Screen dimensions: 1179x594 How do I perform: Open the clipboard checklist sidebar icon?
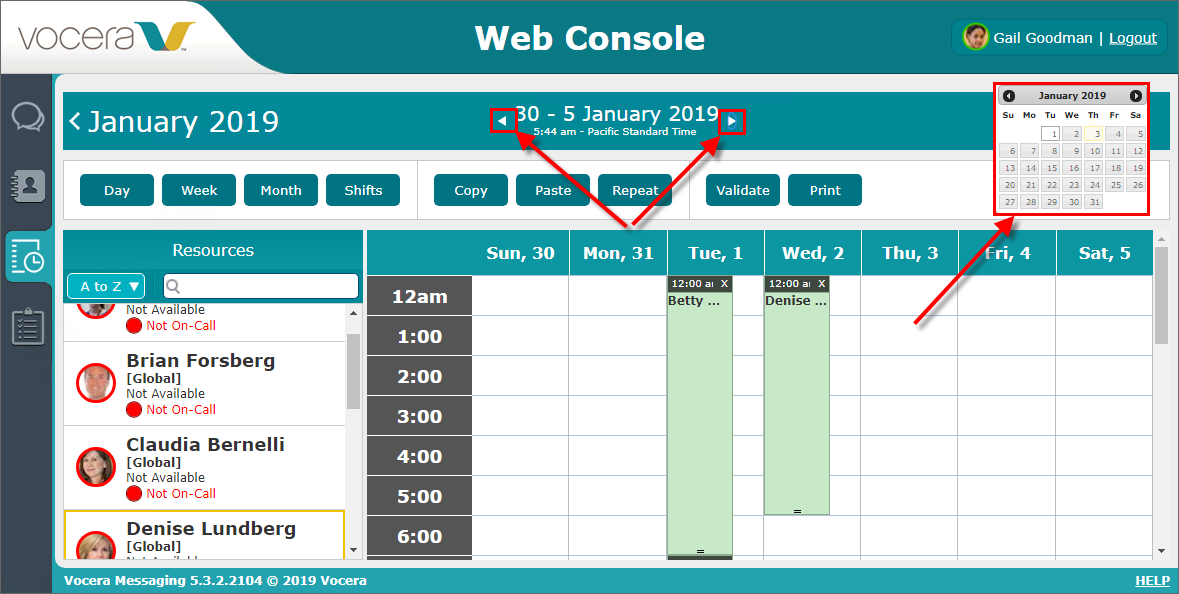[x=27, y=326]
